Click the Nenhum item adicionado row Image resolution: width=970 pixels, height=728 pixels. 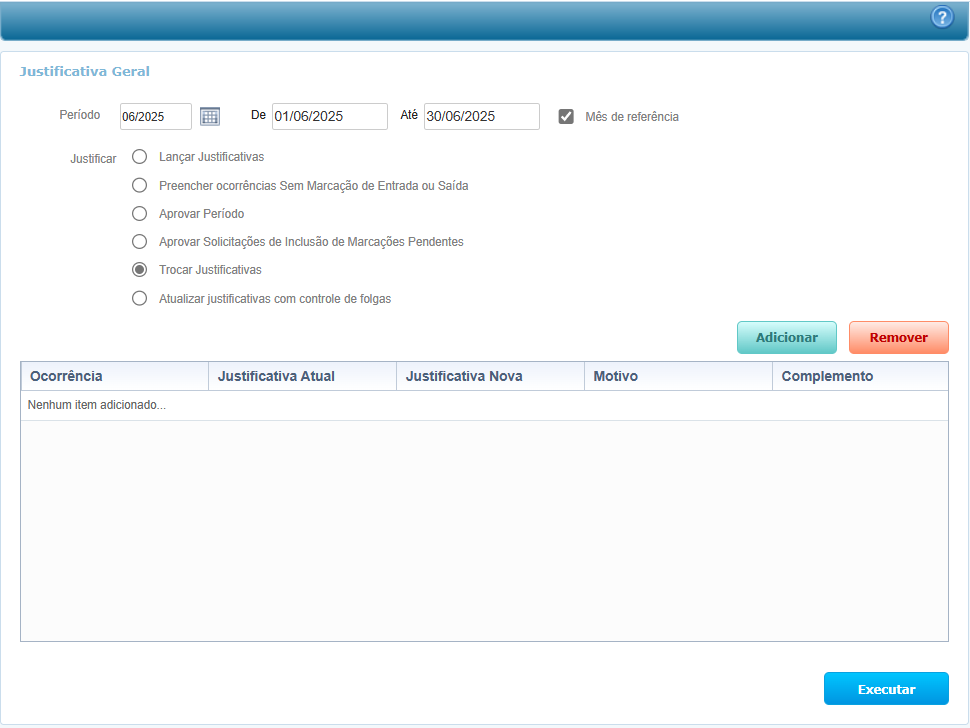pos(484,405)
